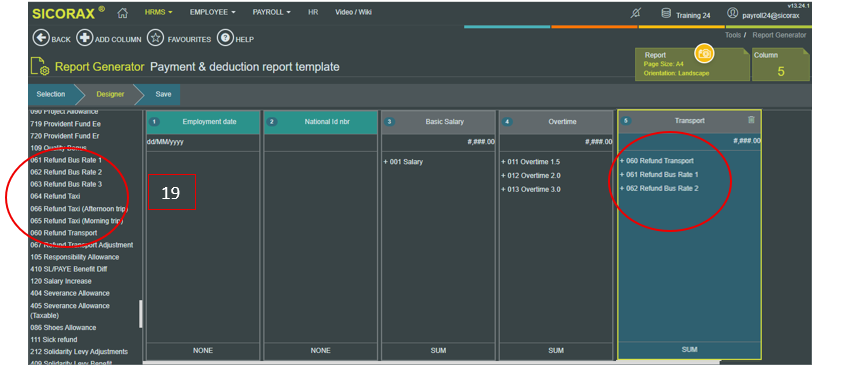Delete Transport column with trash icon

[x=751, y=120]
